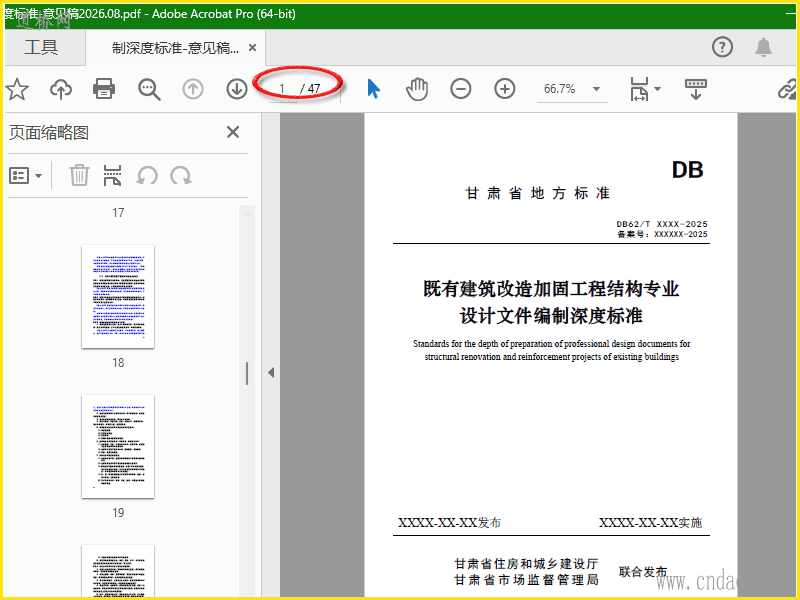The width and height of the screenshot is (800, 600).
Task: Click the text 甘肃省地方标准
Action: coord(537,193)
